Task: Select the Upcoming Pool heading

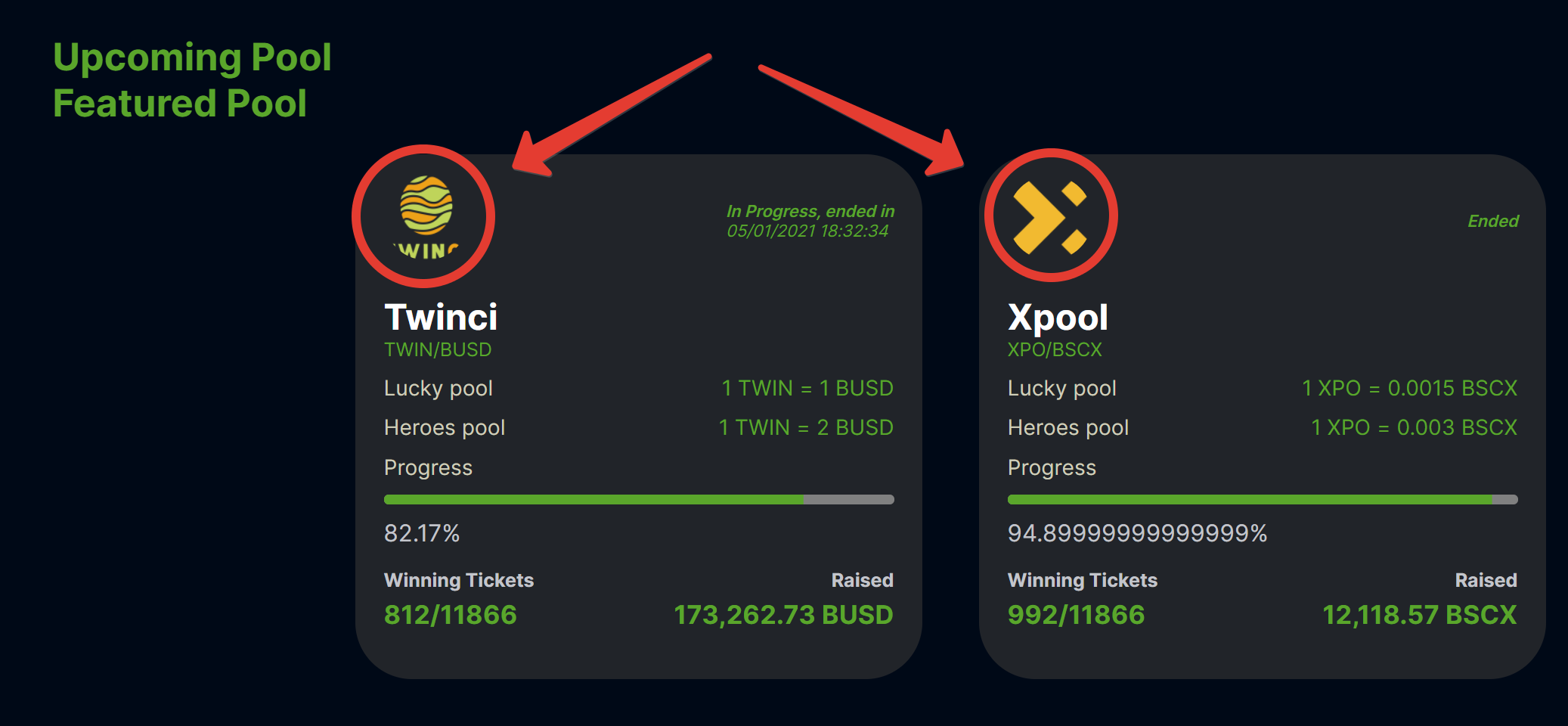Action: tap(192, 57)
